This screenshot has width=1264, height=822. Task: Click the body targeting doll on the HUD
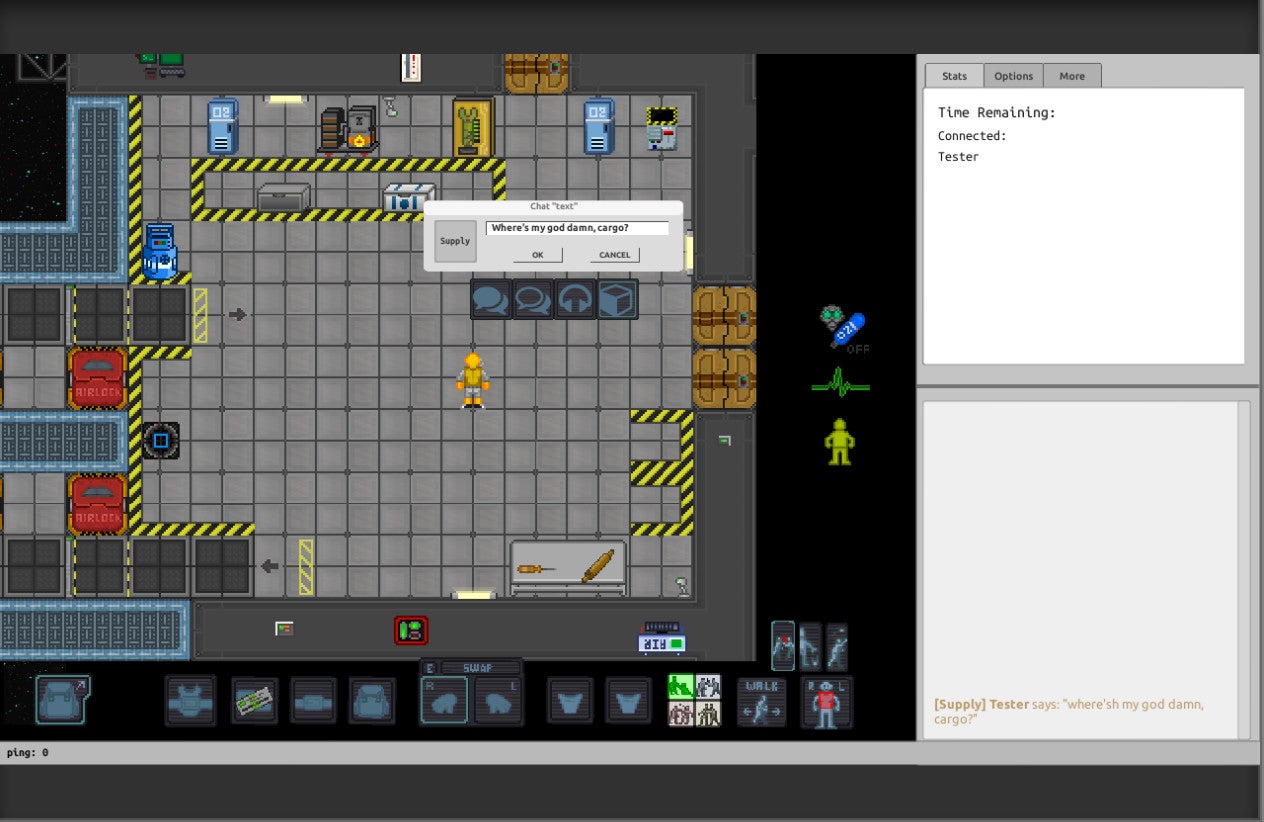pyautogui.click(x=826, y=701)
